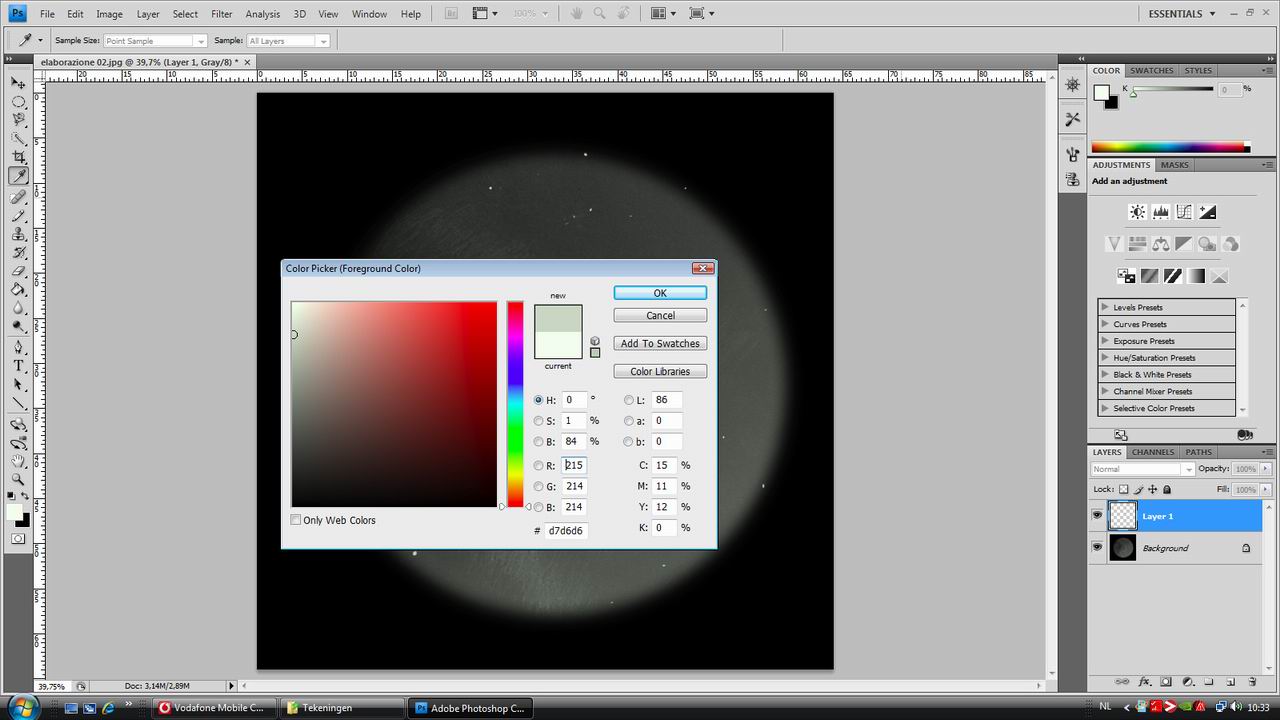Add layer mask icon in Layers panel
This screenshot has height=720, width=1280.
[x=1166, y=682]
